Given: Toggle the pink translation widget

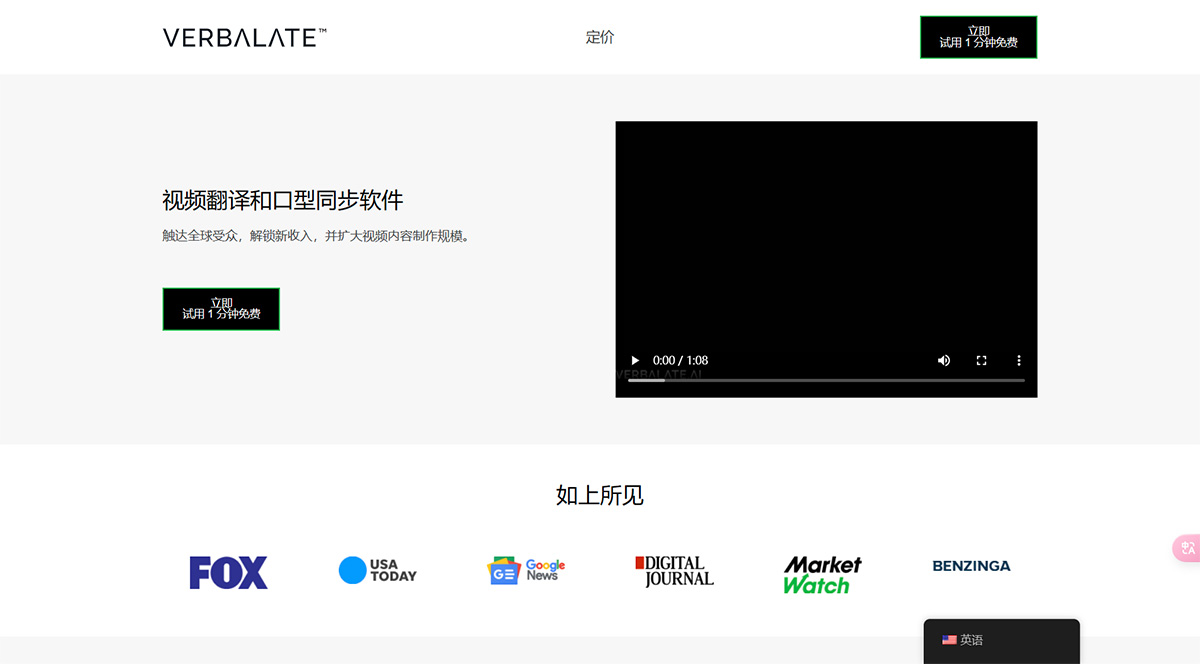Looking at the screenshot, I should coord(1186,548).
